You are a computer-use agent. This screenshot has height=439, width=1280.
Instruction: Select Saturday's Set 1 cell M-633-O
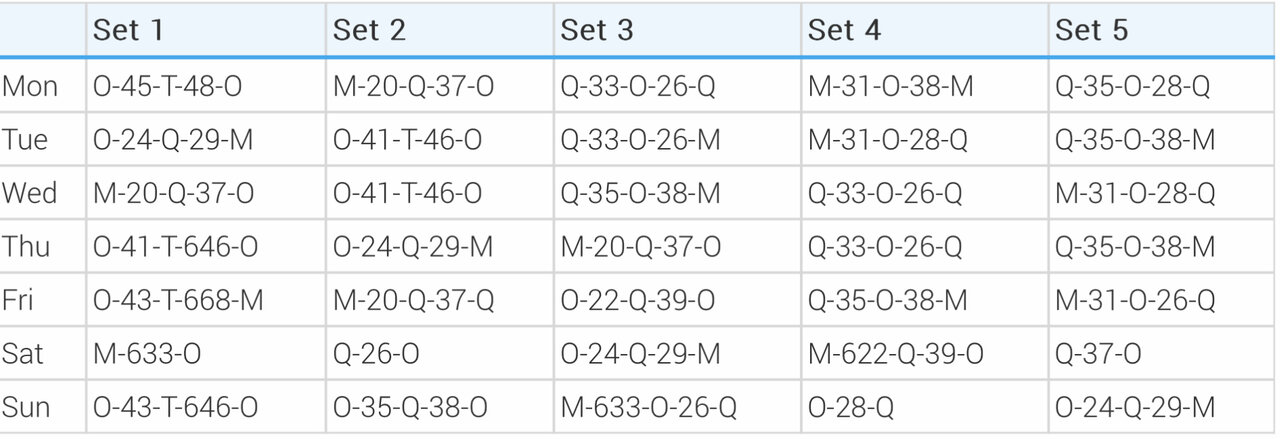pos(140,354)
